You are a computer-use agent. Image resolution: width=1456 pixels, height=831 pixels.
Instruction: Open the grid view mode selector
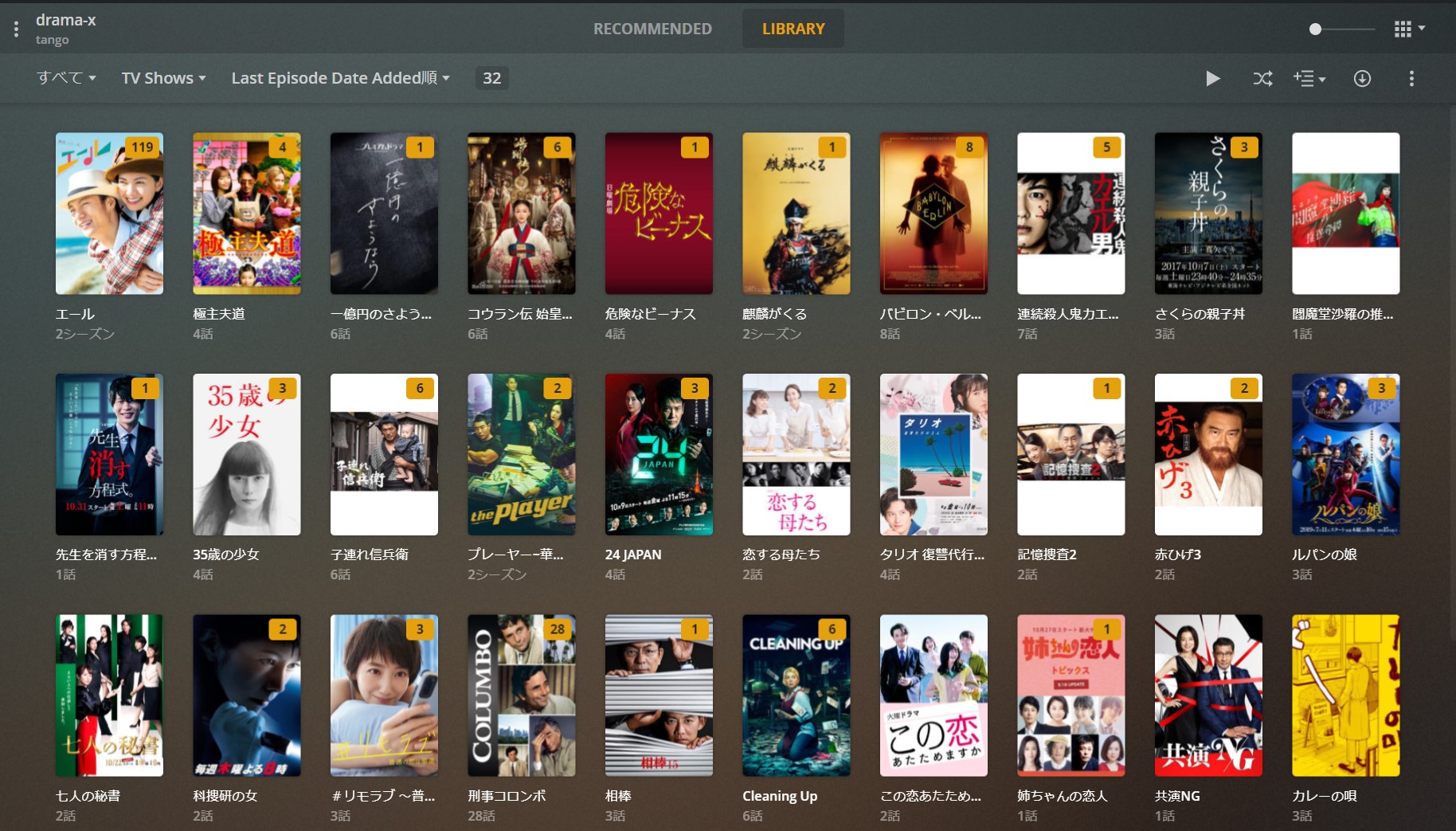pos(1410,29)
